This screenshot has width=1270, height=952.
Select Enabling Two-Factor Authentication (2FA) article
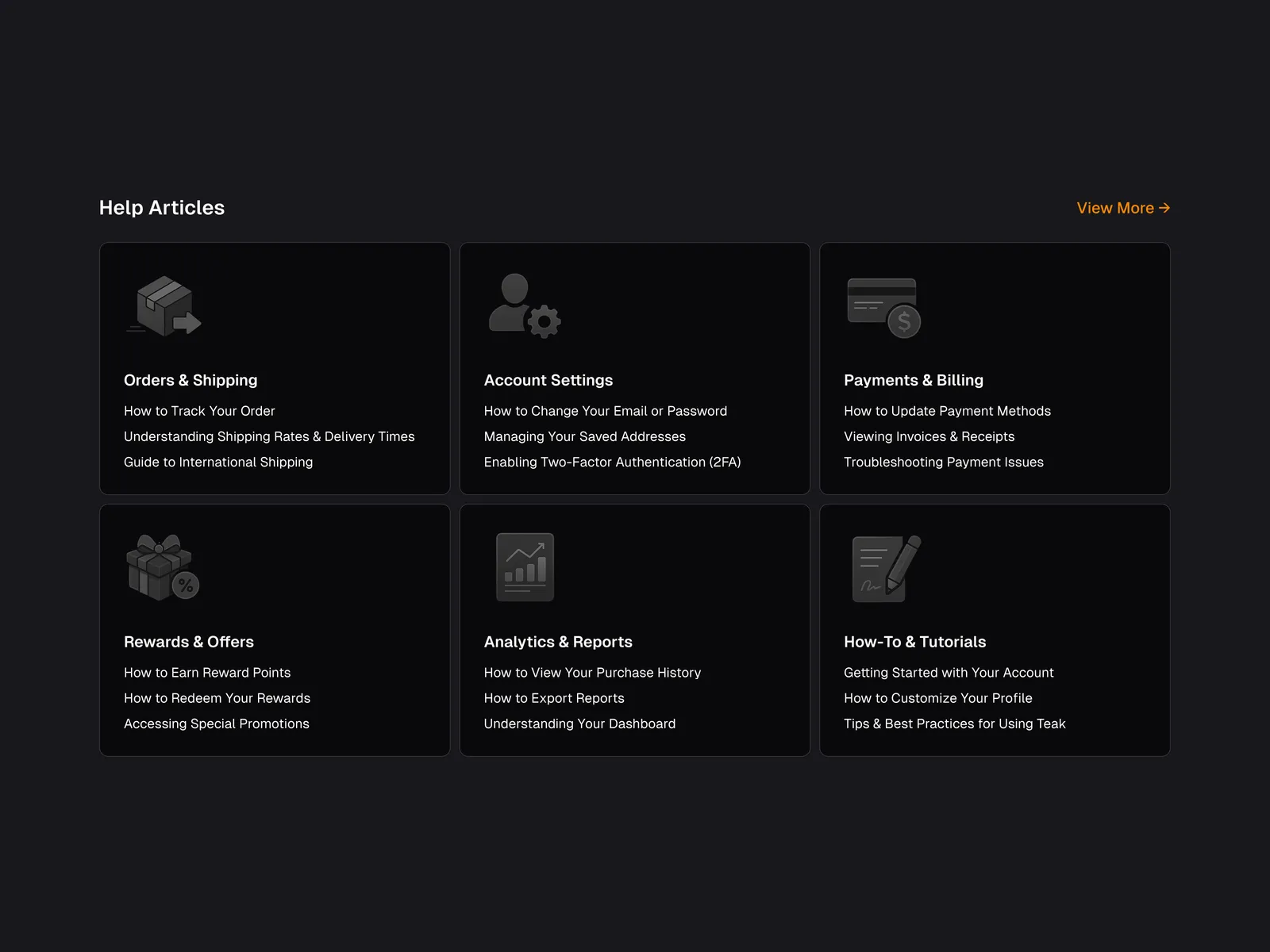pyautogui.click(x=612, y=462)
